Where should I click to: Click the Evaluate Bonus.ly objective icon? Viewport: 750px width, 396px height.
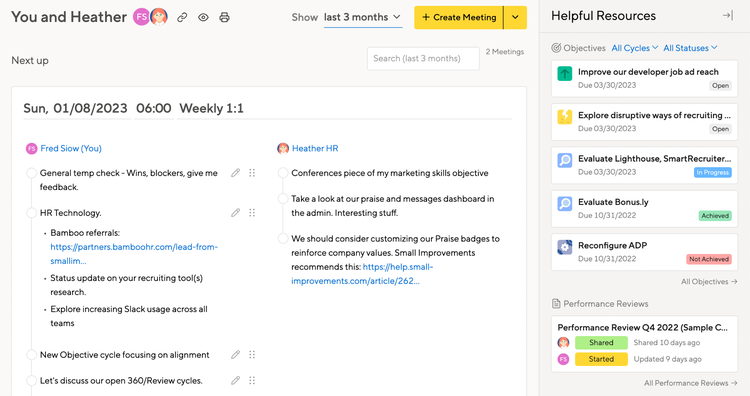tap(565, 204)
